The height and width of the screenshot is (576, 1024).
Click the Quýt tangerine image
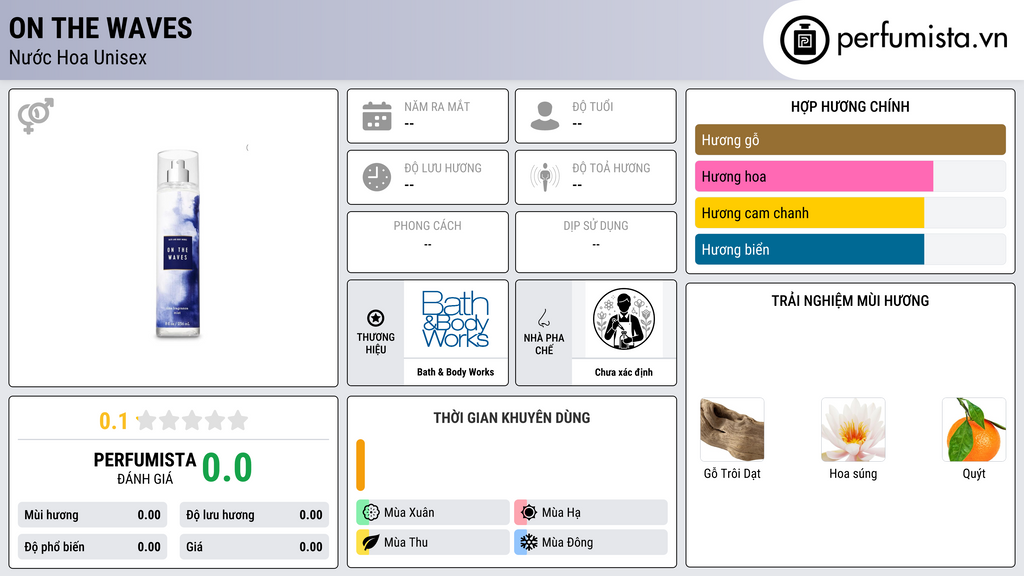tap(974, 430)
